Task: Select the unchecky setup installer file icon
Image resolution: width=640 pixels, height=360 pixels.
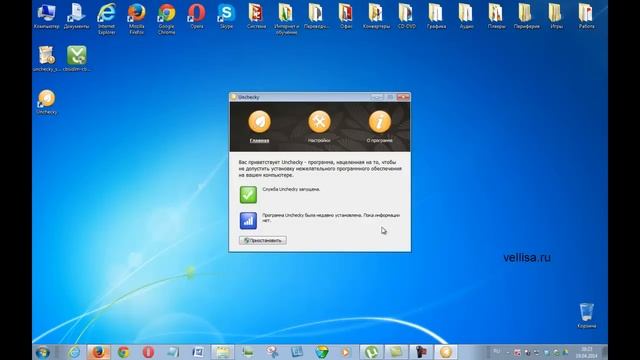Action: click(47, 58)
